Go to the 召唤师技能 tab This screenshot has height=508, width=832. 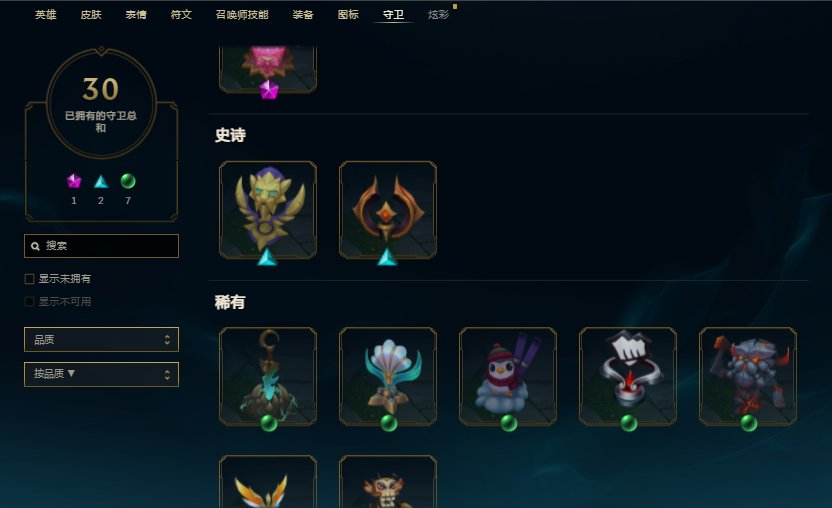(242, 15)
